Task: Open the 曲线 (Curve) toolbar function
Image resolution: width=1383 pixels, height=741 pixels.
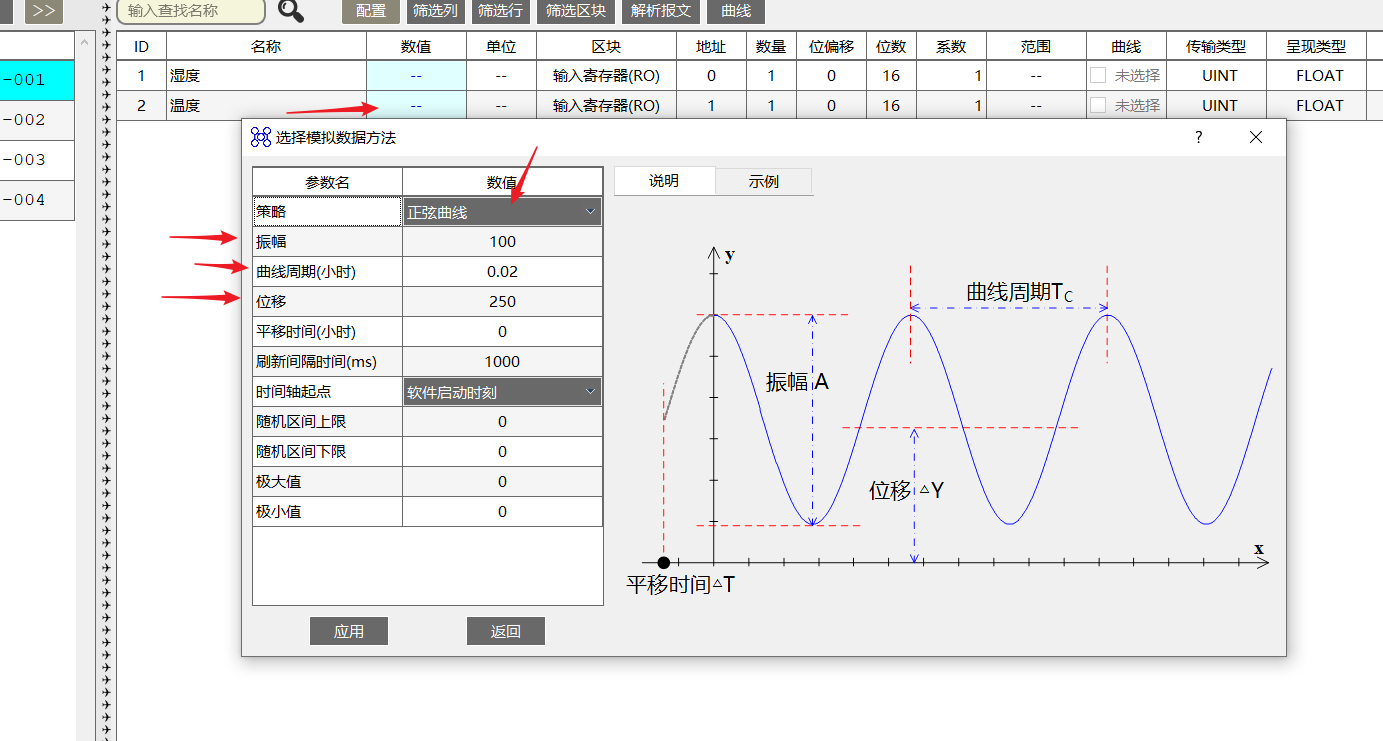Action: 735,11
